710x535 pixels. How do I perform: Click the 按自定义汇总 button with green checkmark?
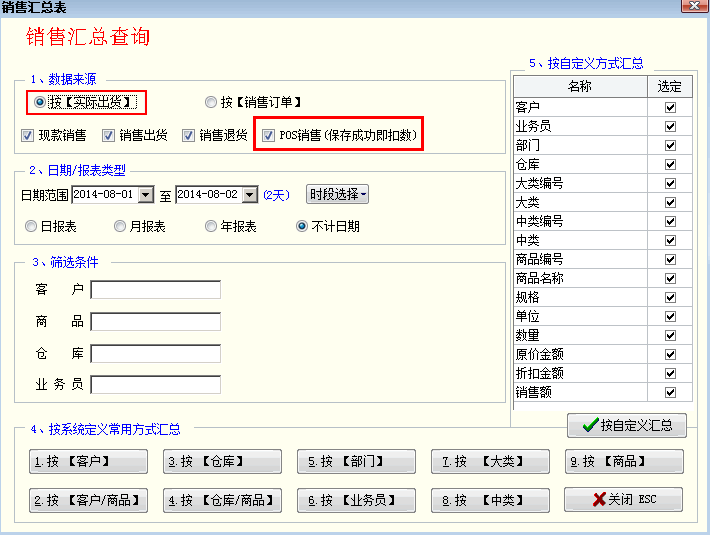627,425
